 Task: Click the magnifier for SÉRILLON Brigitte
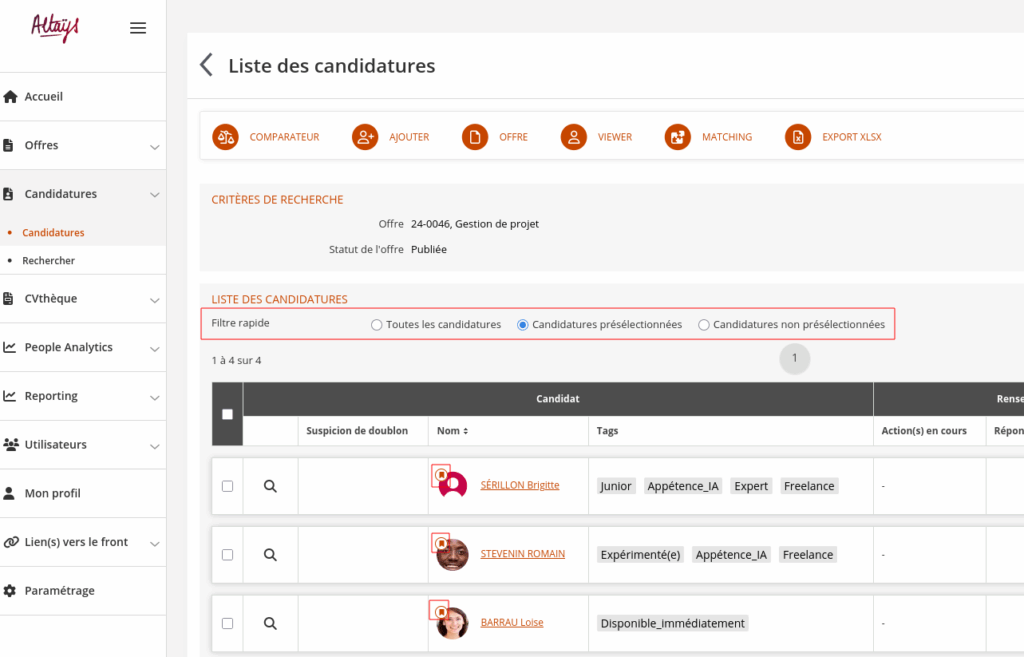click(x=270, y=486)
